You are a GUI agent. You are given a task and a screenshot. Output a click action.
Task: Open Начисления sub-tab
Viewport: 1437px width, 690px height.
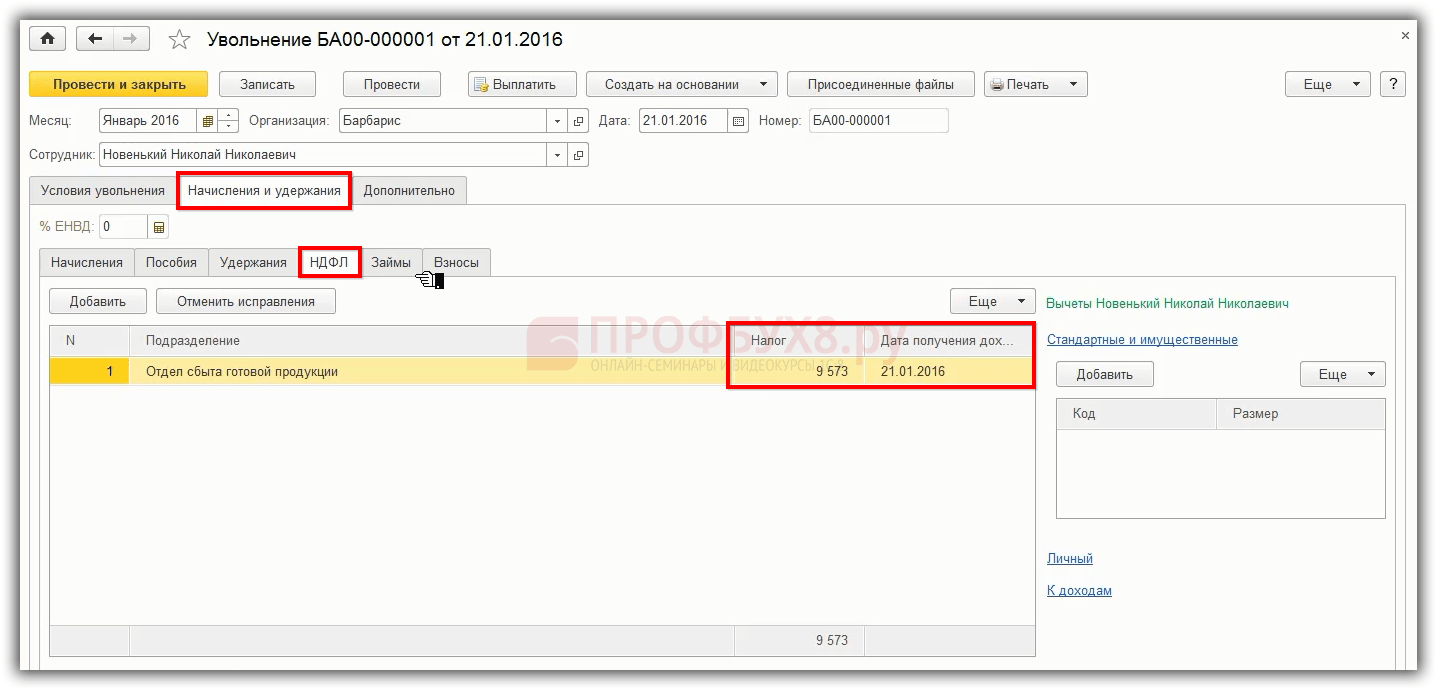(x=87, y=262)
